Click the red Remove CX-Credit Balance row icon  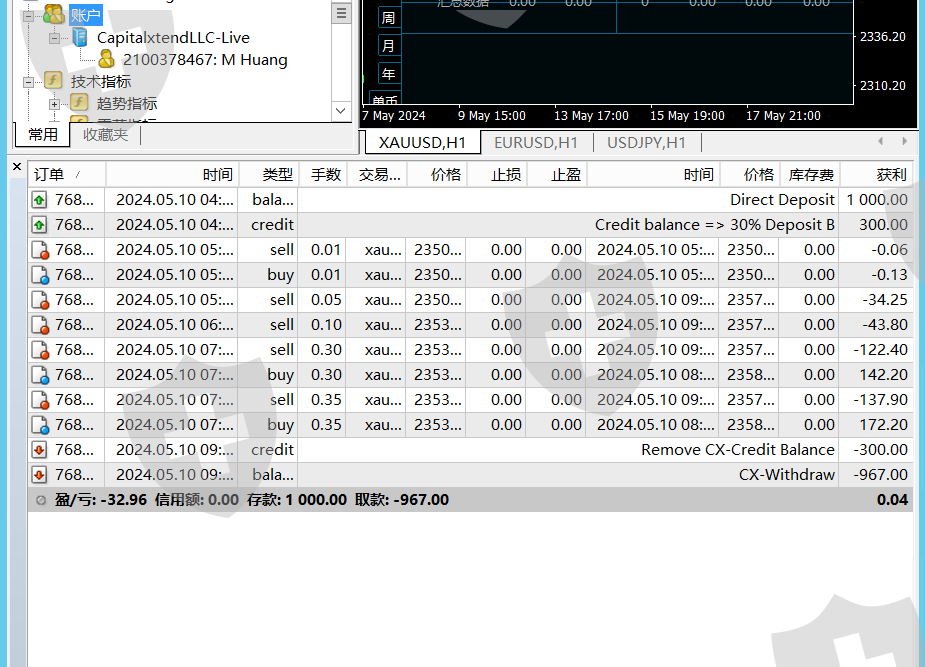(40, 450)
